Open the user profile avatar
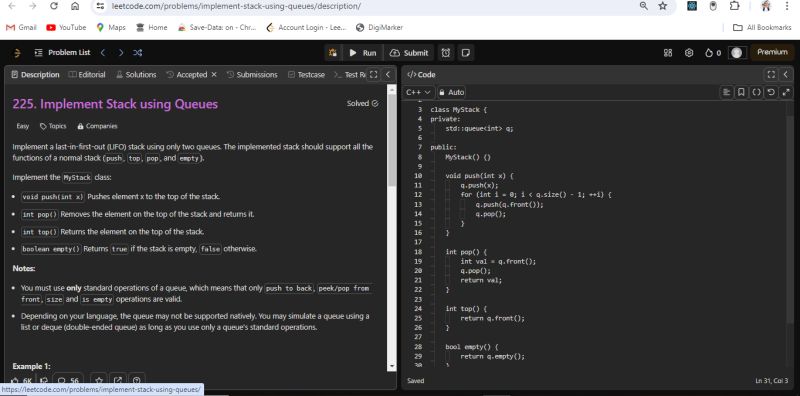 [736, 53]
